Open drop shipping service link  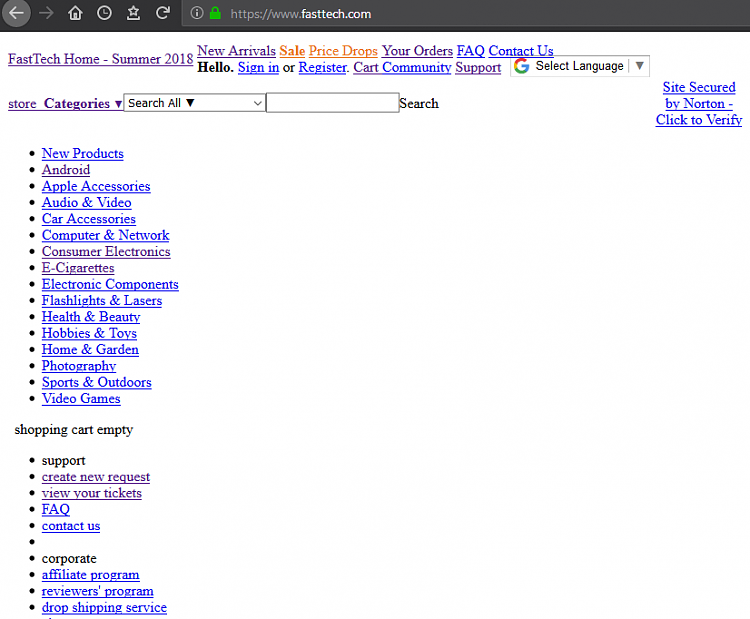click(x=104, y=608)
